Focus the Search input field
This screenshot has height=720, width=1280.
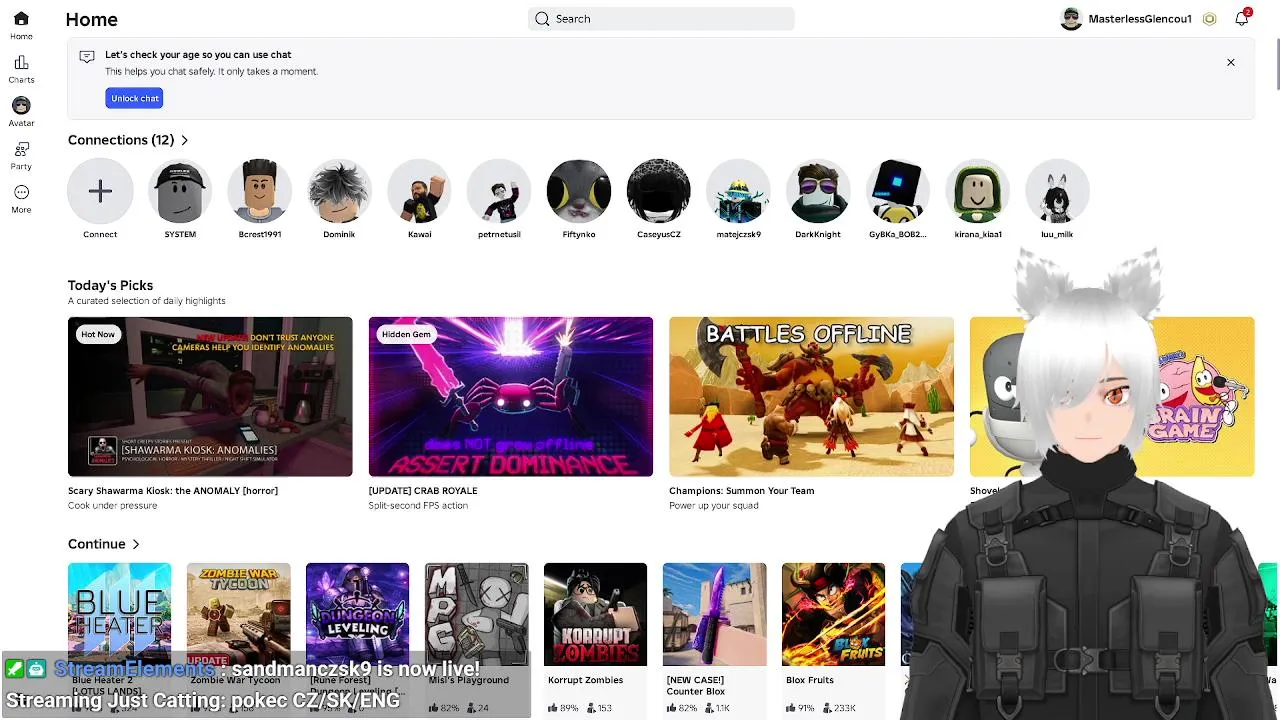661,19
